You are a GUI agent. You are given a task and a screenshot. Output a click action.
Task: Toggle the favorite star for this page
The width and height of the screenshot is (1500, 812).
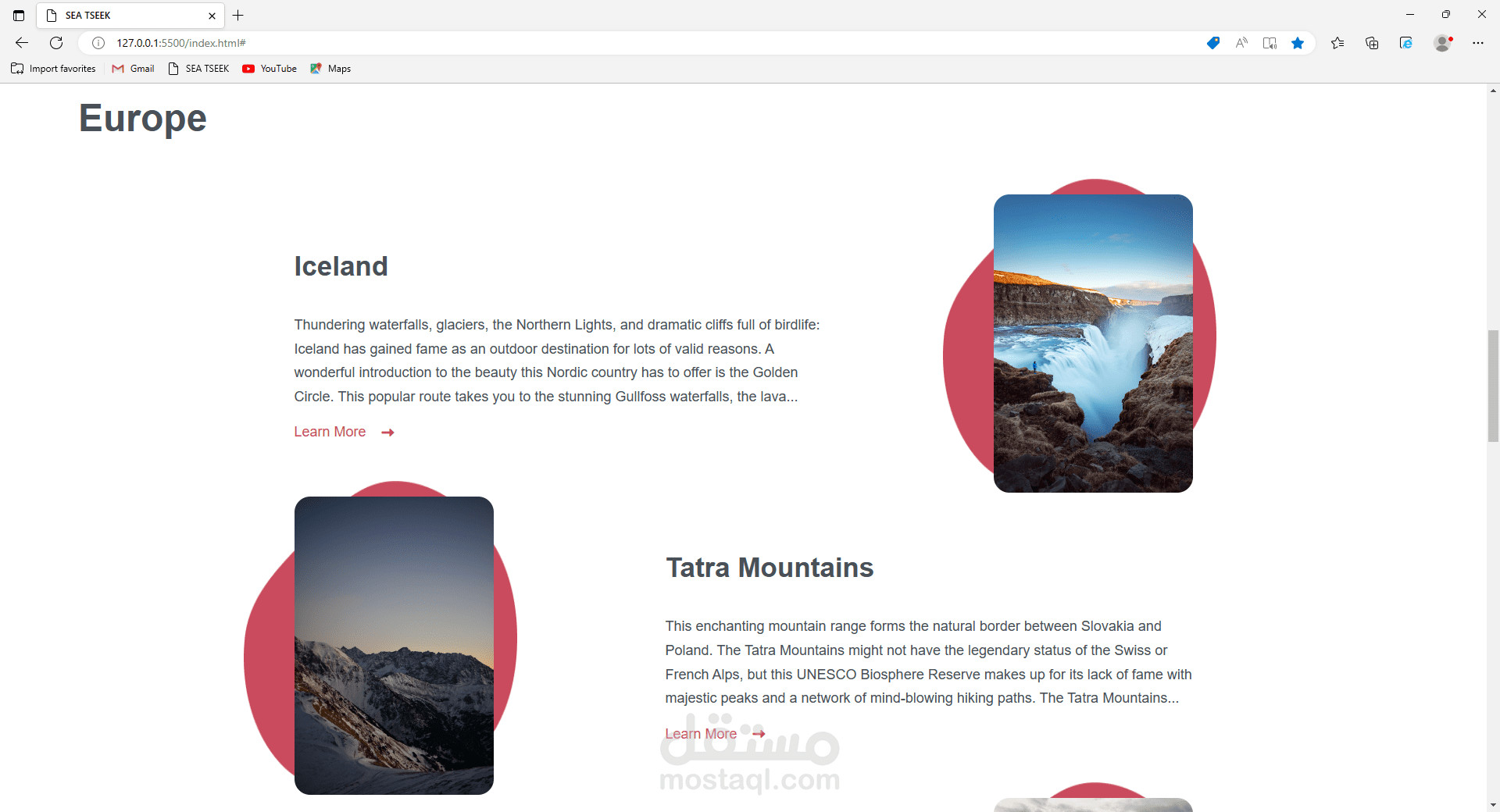[1298, 43]
